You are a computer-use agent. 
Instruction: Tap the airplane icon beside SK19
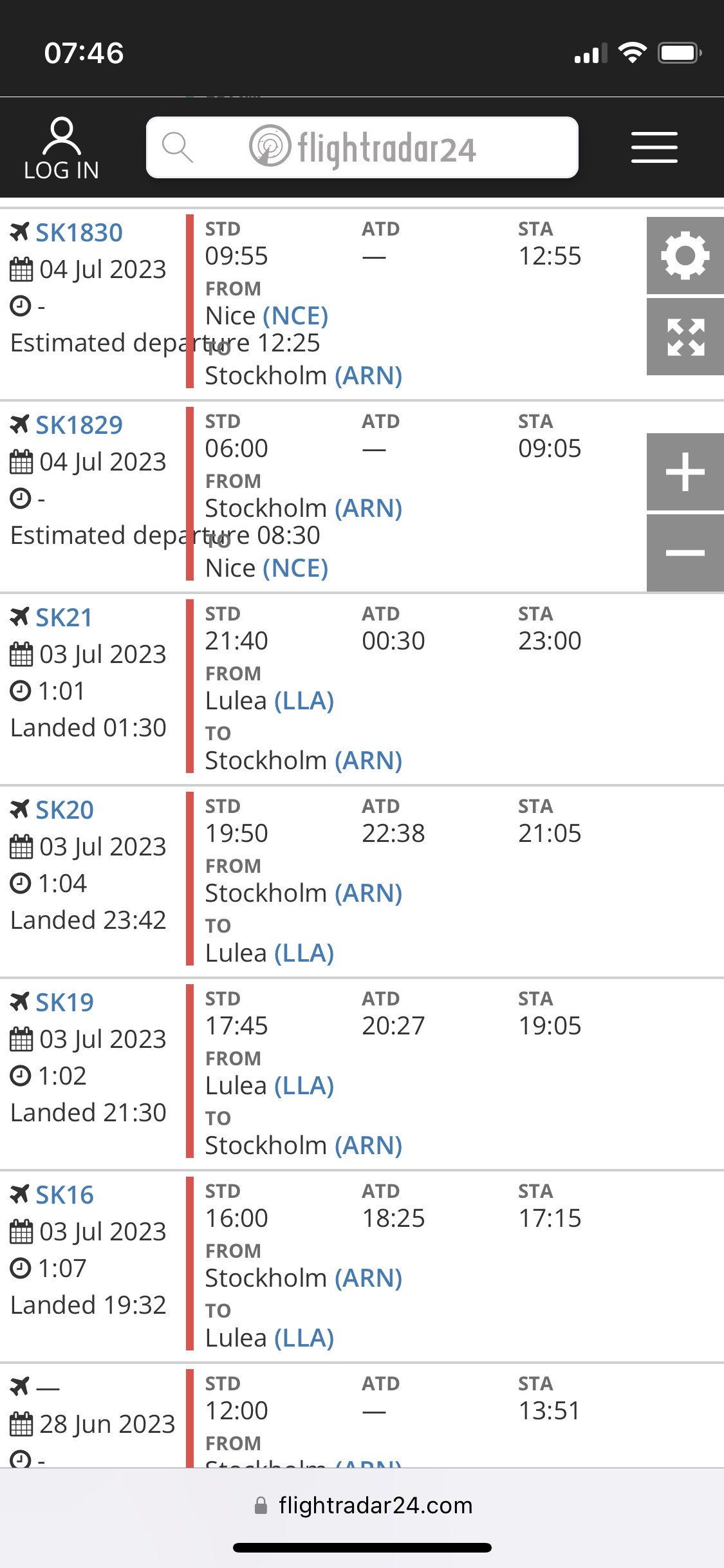click(x=20, y=1002)
